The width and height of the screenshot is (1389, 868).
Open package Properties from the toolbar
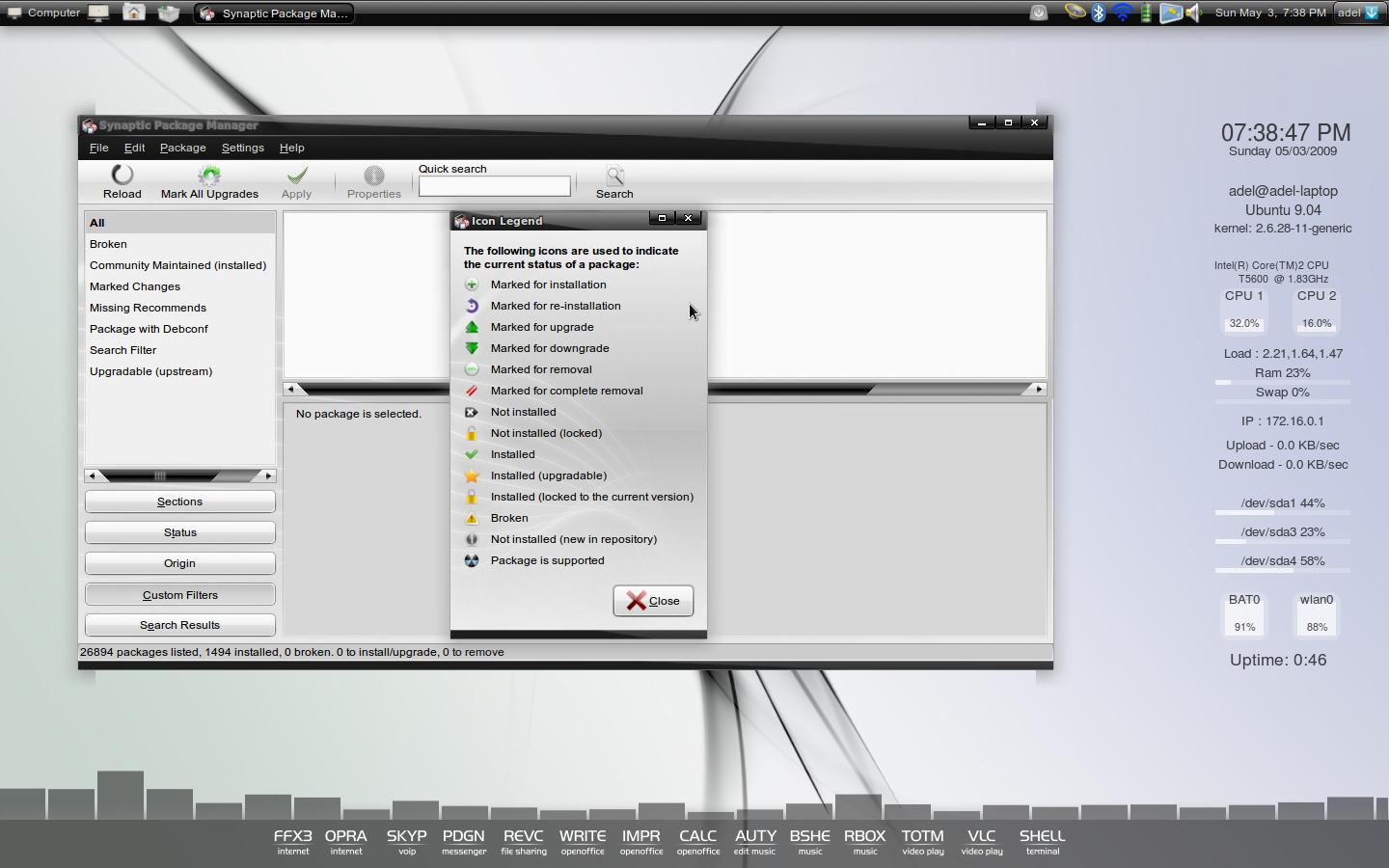point(373,181)
